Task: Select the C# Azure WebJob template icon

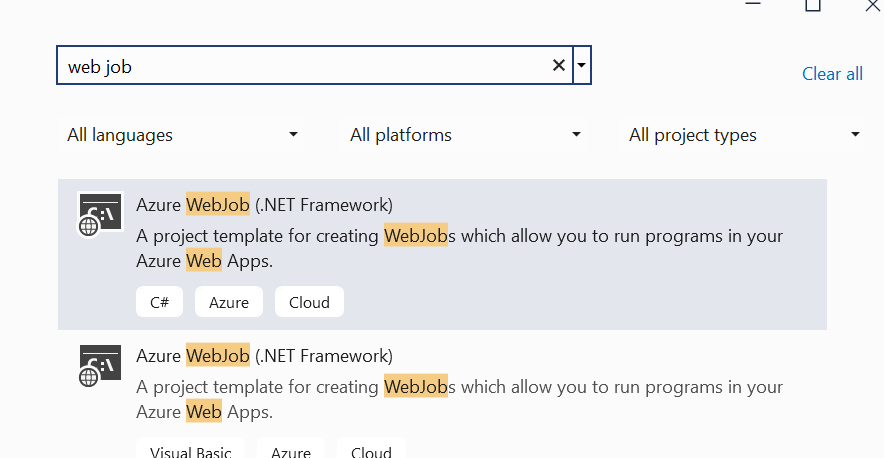Action: (x=100, y=214)
